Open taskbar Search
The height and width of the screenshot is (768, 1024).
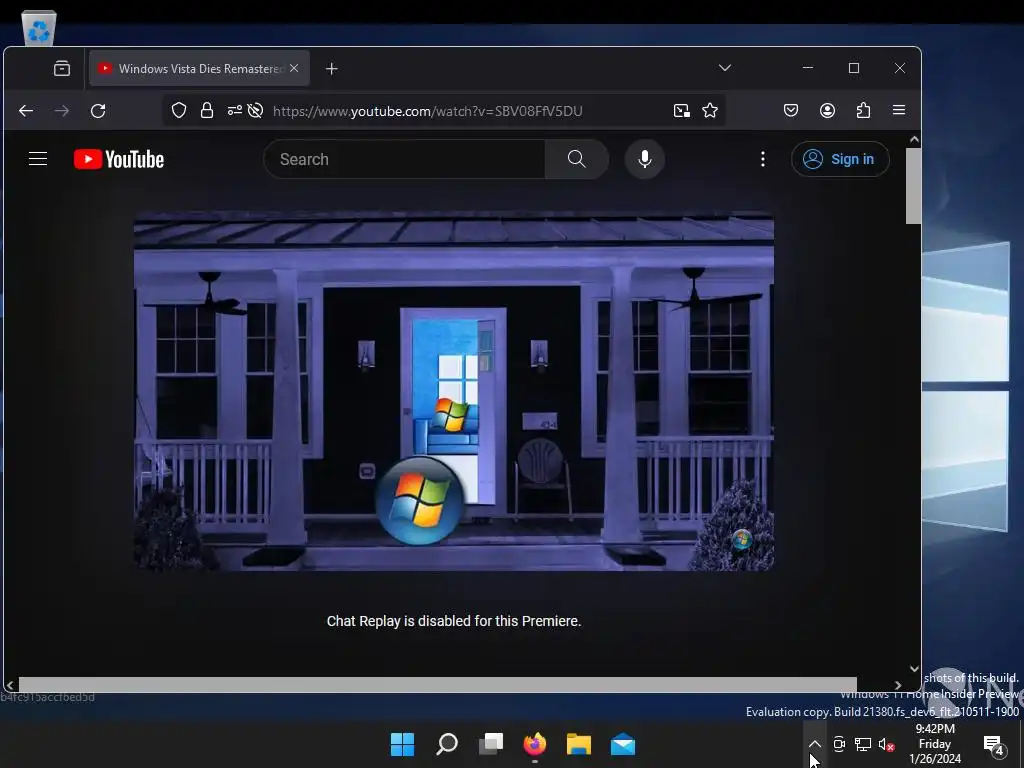(447, 744)
